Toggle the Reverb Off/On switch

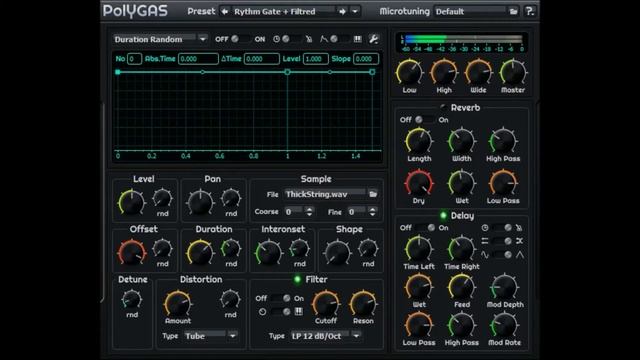pos(424,120)
